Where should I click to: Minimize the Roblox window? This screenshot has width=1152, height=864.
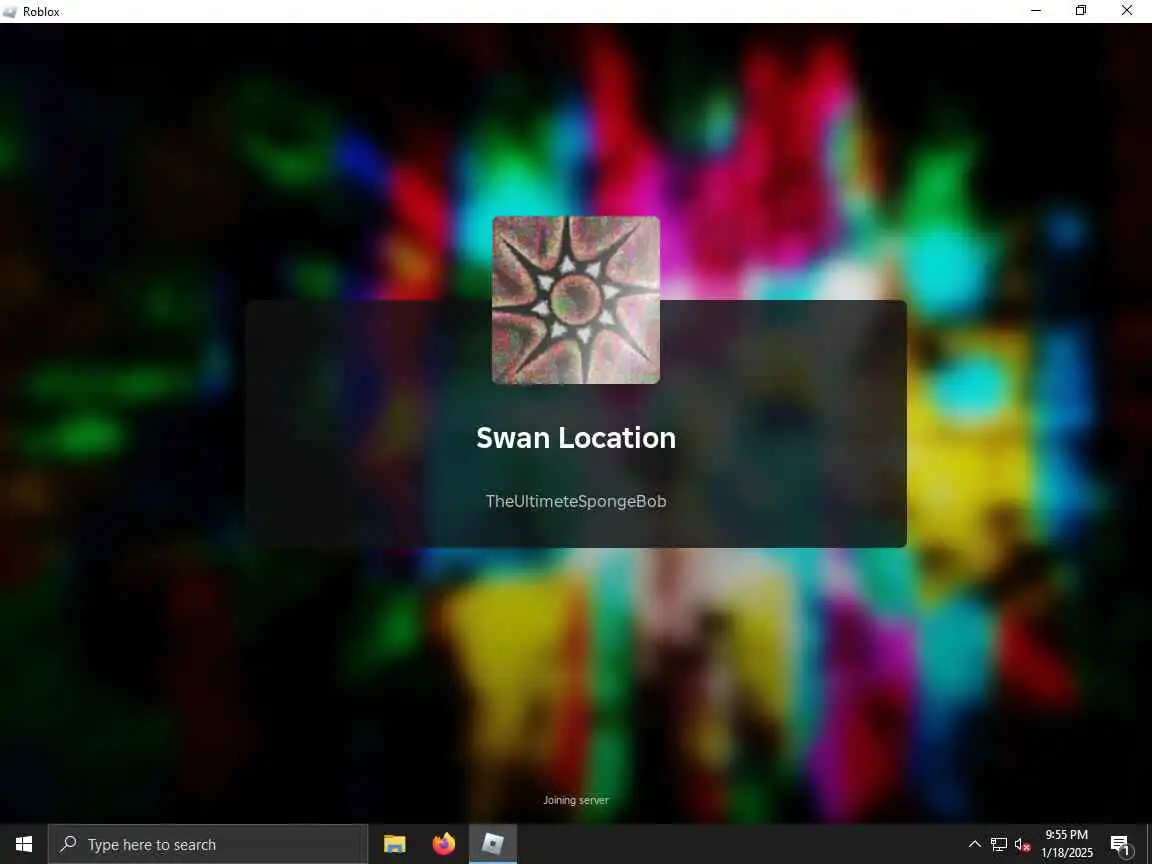(1036, 11)
